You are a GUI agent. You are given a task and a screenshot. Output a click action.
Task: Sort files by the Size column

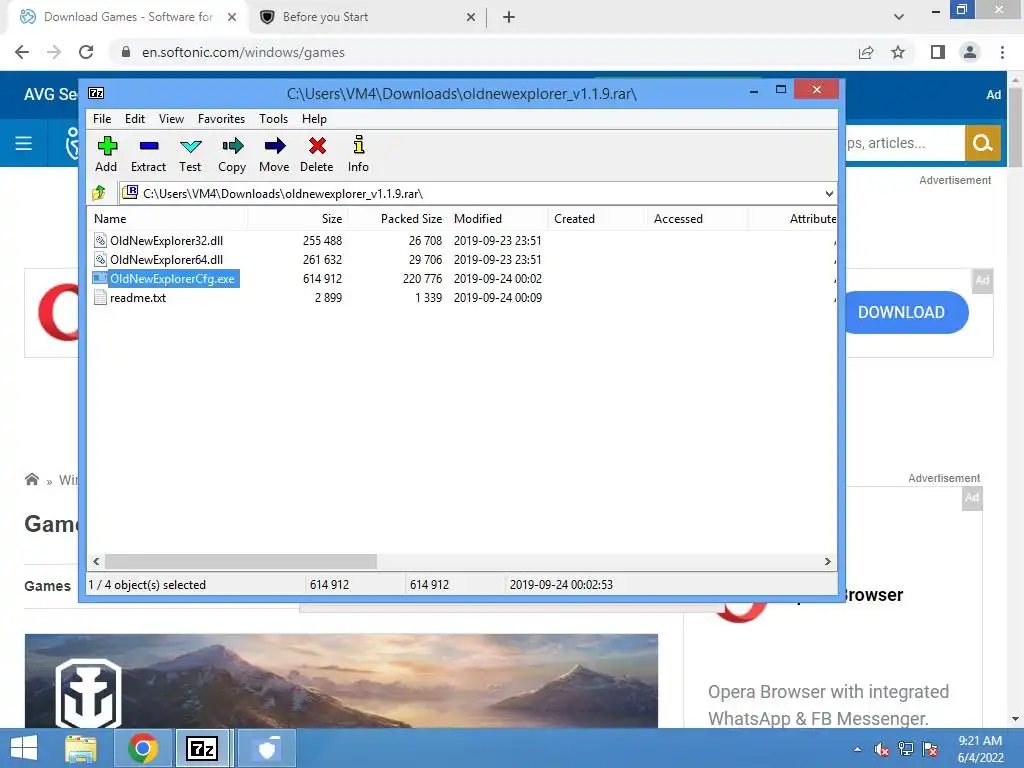click(297, 219)
